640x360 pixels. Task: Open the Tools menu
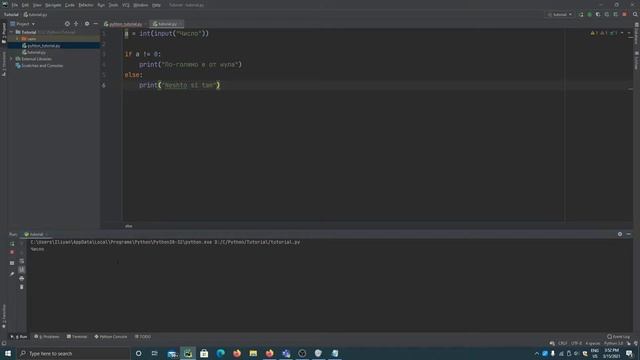[113, 5]
